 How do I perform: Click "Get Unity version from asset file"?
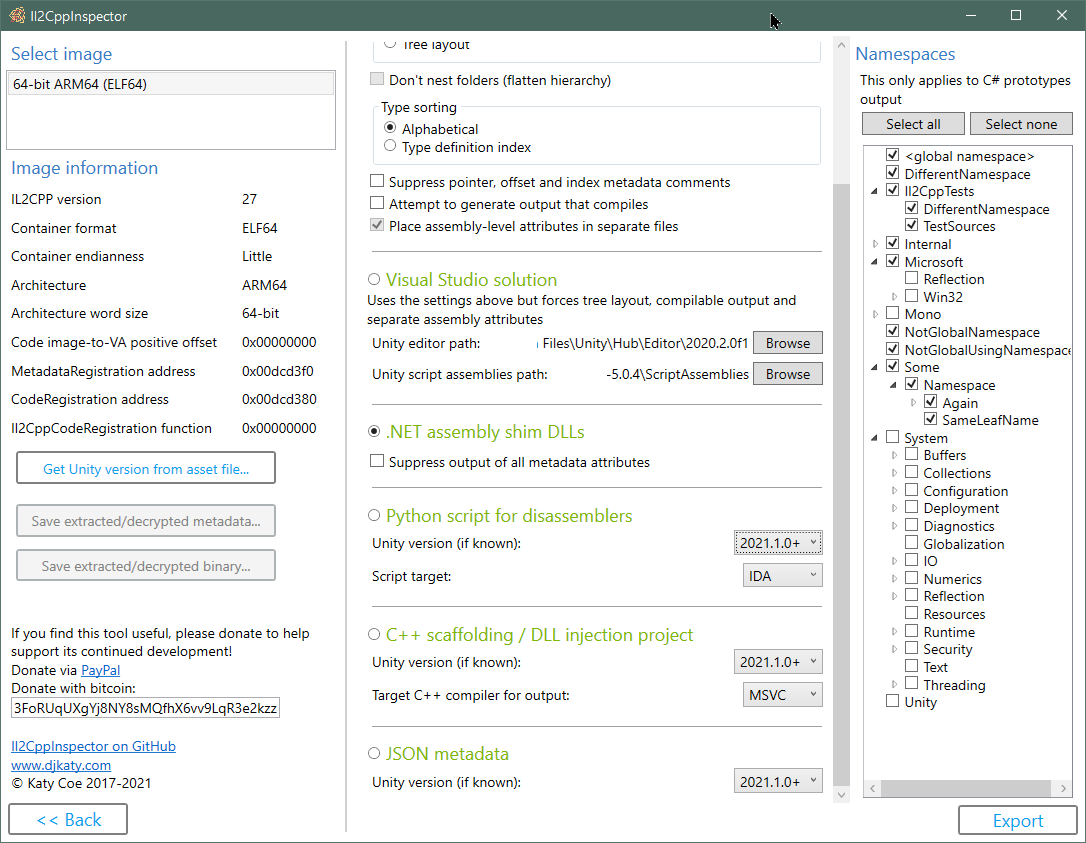coord(145,467)
